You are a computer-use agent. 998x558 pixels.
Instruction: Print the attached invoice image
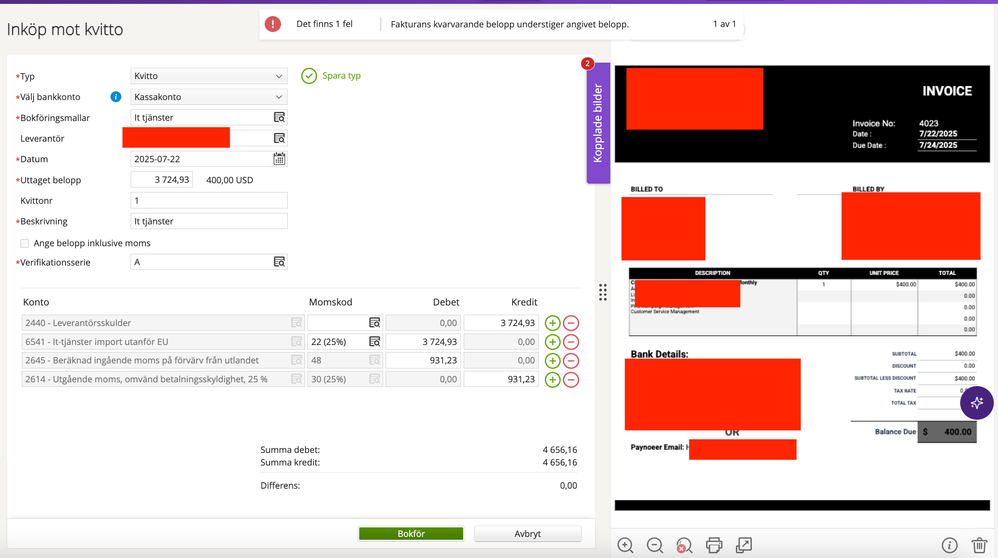click(x=714, y=545)
